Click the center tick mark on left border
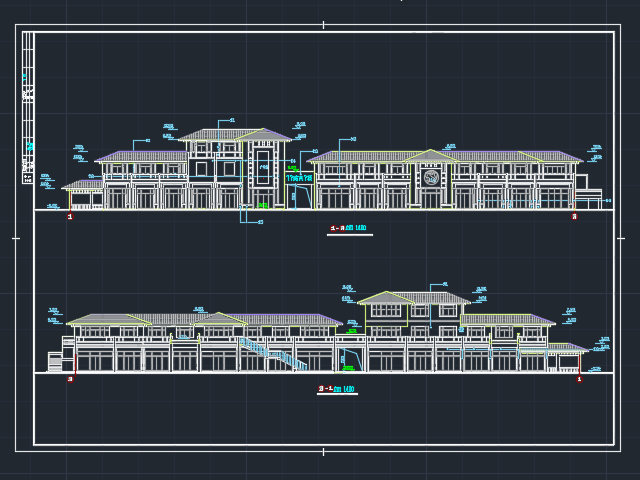Screen dimensions: 640x480 point(15,238)
